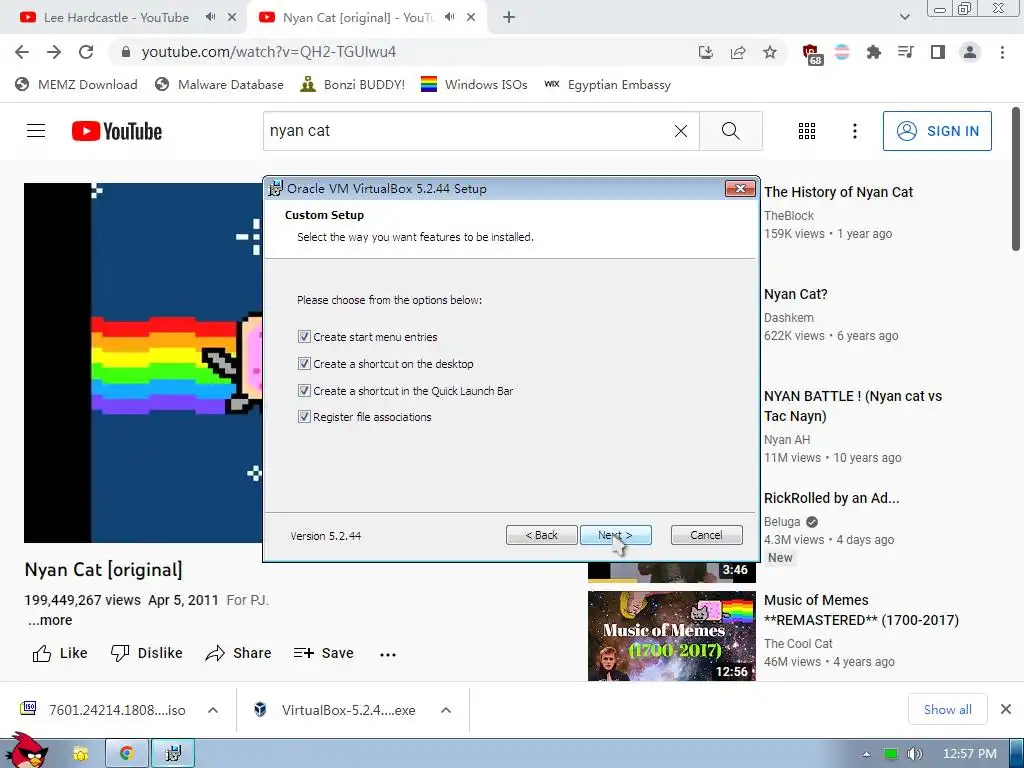The width and height of the screenshot is (1024, 768).
Task: Reload the YouTube page
Action: 86,52
